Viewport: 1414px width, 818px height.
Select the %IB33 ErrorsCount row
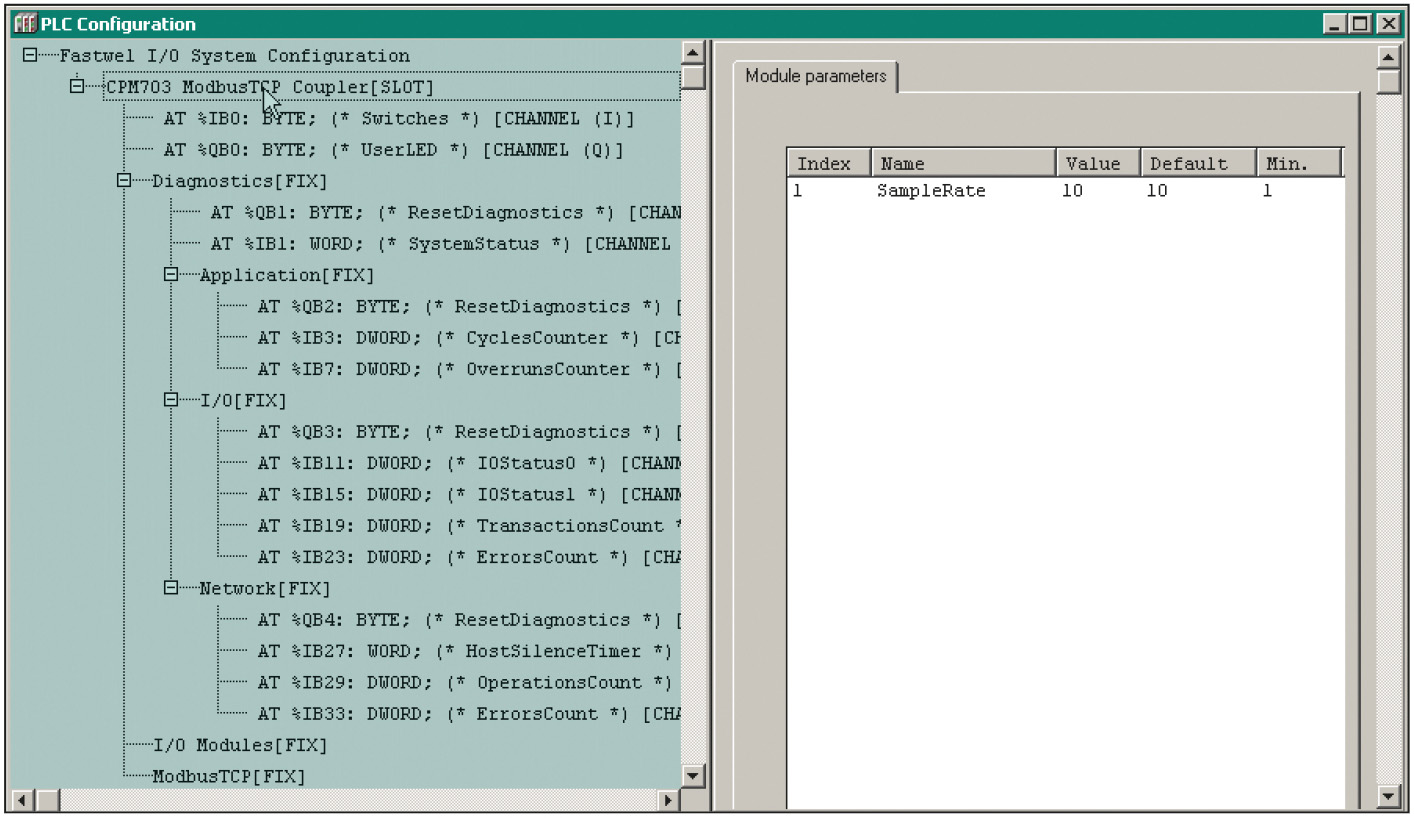[x=468, y=714]
